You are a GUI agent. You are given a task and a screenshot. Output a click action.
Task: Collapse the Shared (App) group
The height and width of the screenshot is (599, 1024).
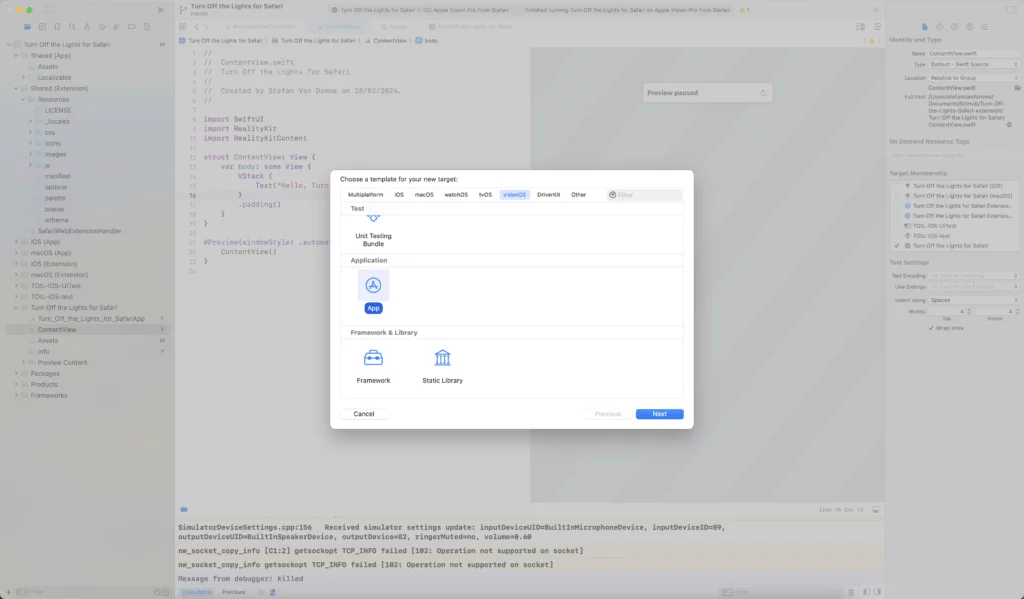click(x=16, y=56)
